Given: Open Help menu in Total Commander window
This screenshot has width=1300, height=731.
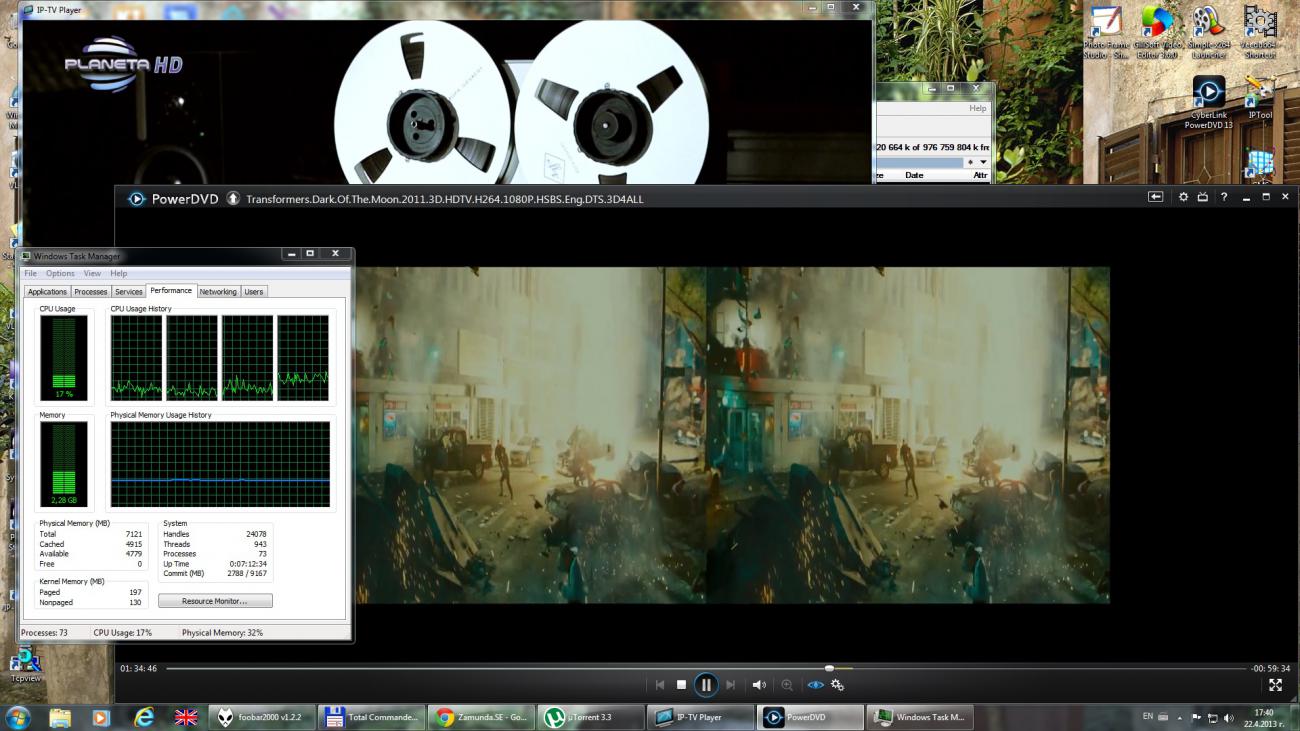Looking at the screenshot, I should (x=977, y=108).
